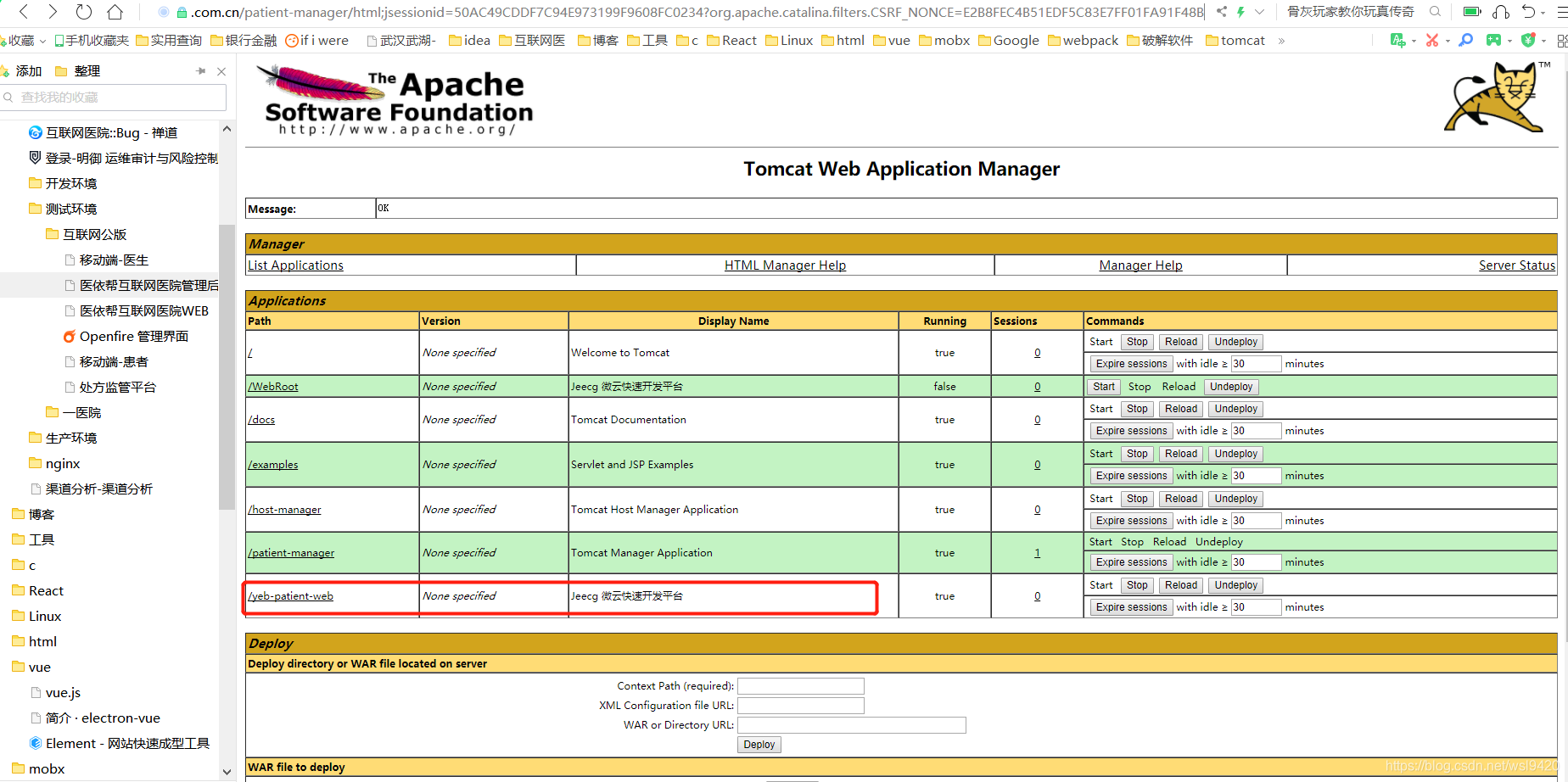Screen dimensions: 1568x782
Task: Reload the page with the refresh icon
Action: (x=83, y=12)
